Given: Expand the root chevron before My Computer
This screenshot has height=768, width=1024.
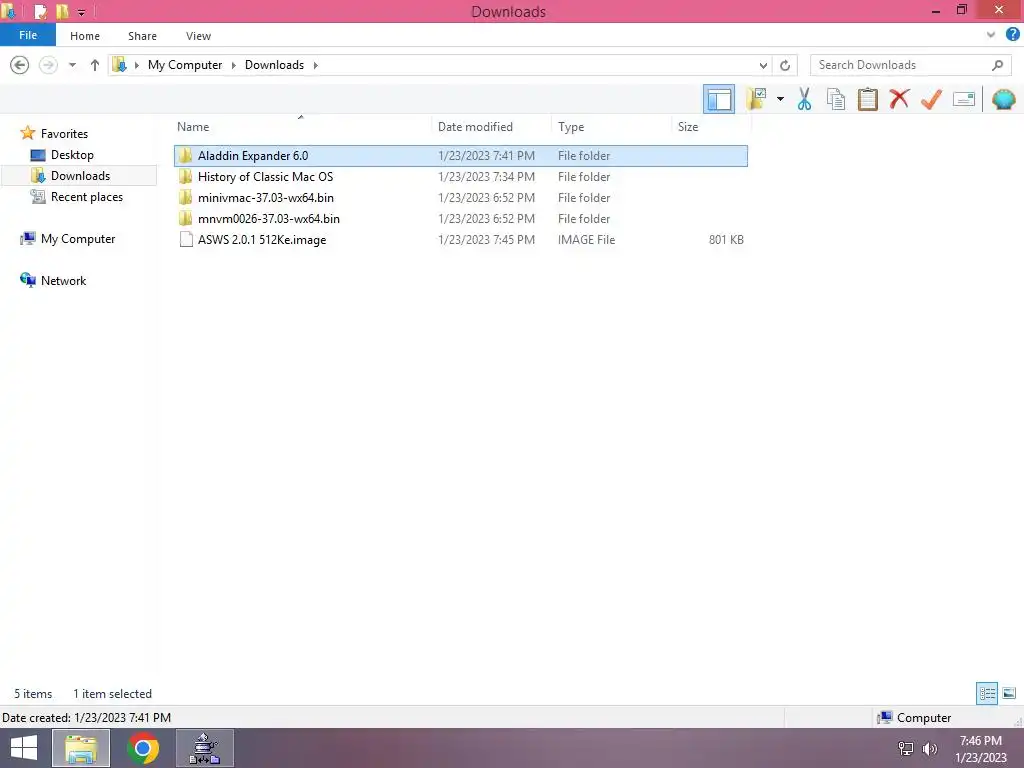Looking at the screenshot, I should tap(136, 65).
